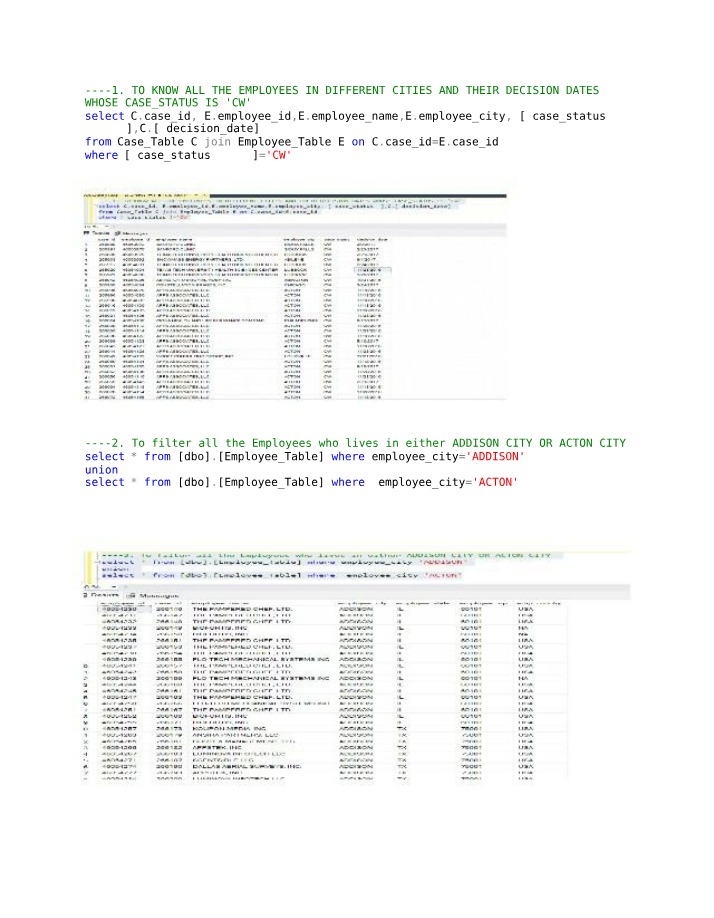This screenshot has height=918, width=714.
Task: Click 'WHOSE CASE_STATUS IS' comment text
Action: [x=151, y=102]
